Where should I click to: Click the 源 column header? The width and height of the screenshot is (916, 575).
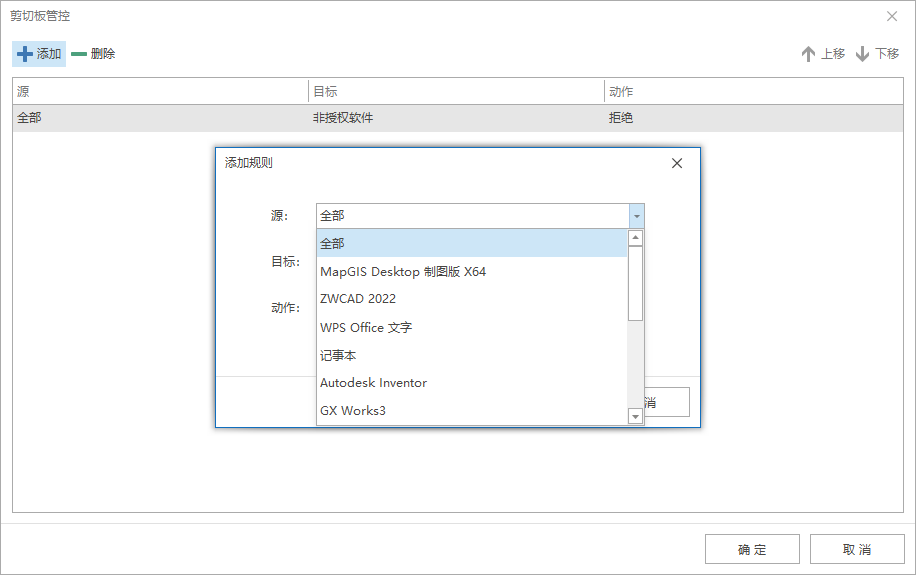pyautogui.click(x=160, y=92)
